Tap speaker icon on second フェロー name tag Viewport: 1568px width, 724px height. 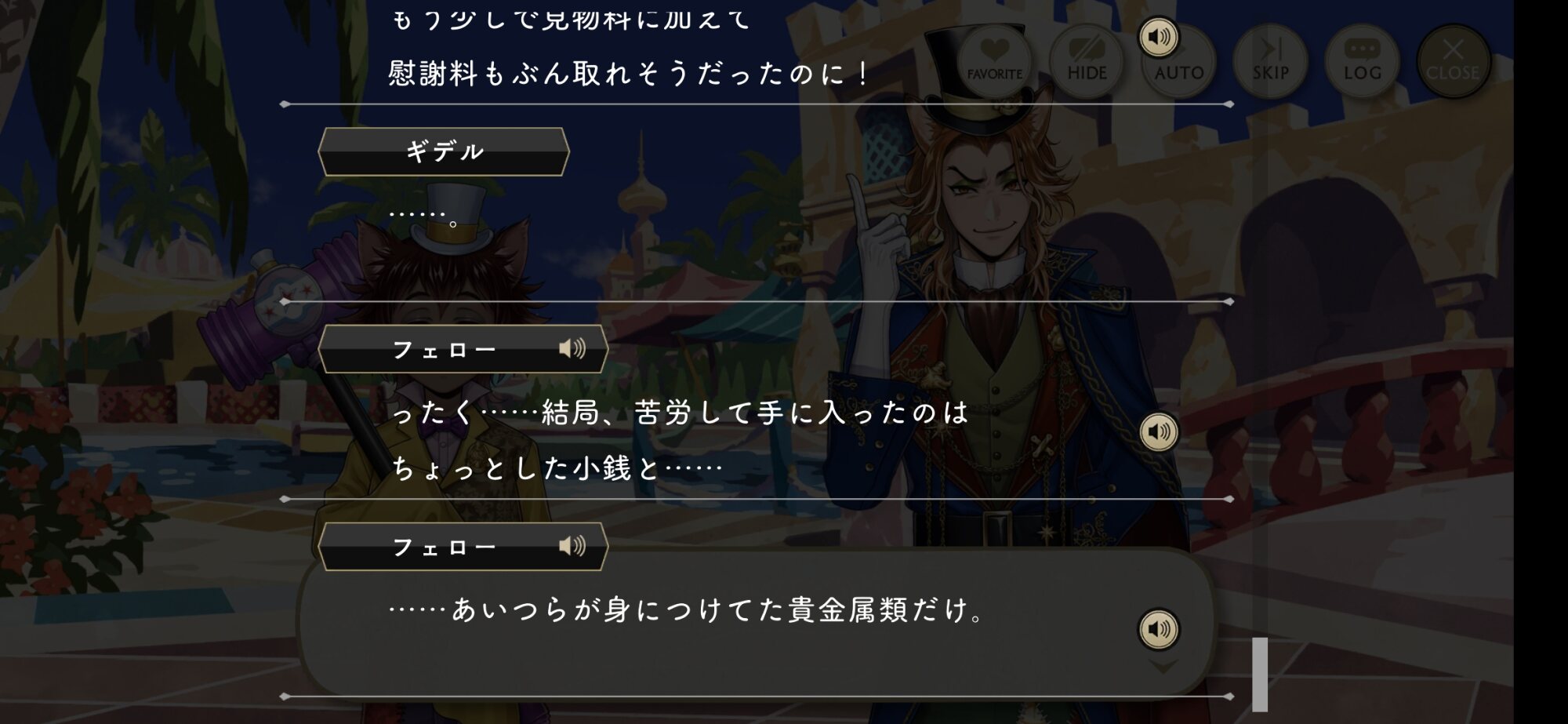pyautogui.click(x=572, y=546)
